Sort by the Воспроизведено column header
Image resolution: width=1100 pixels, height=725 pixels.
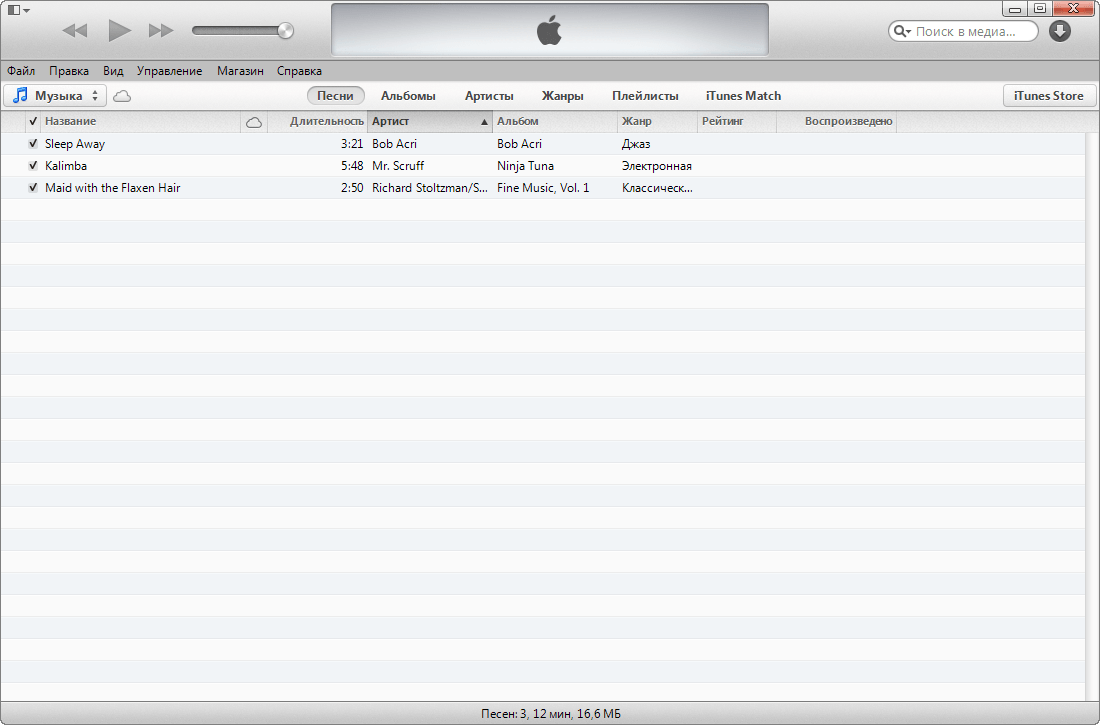pos(837,121)
